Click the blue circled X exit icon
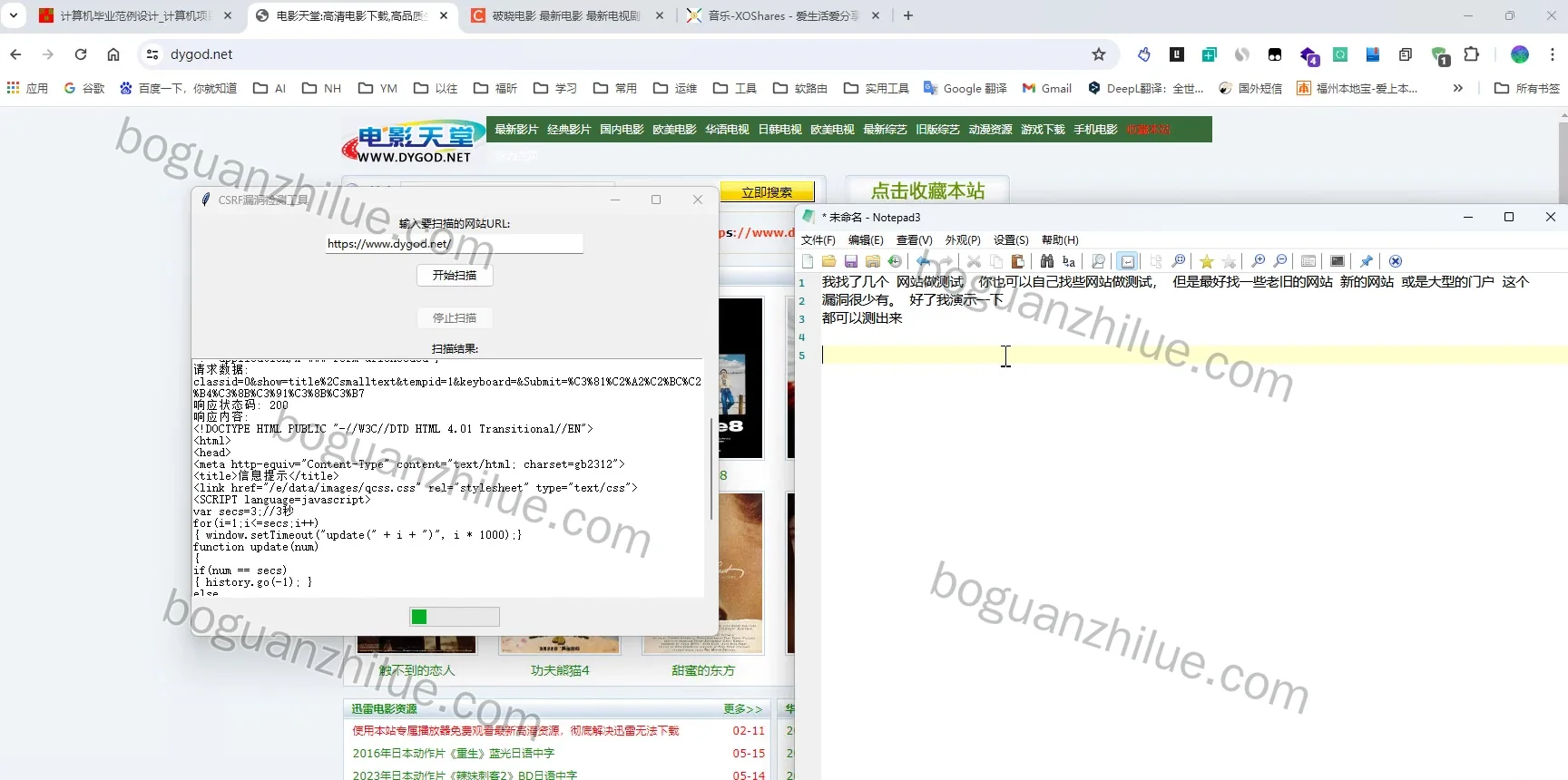 1396,261
